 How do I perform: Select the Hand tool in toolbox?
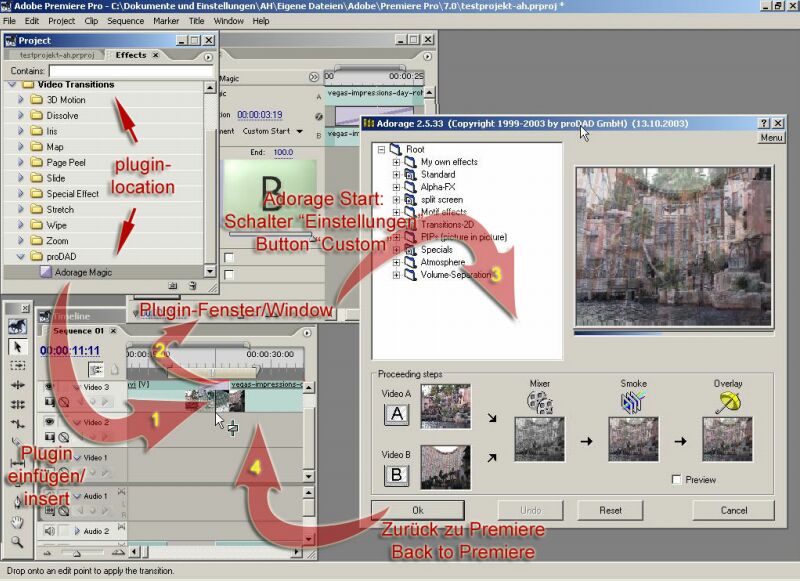coord(17,522)
